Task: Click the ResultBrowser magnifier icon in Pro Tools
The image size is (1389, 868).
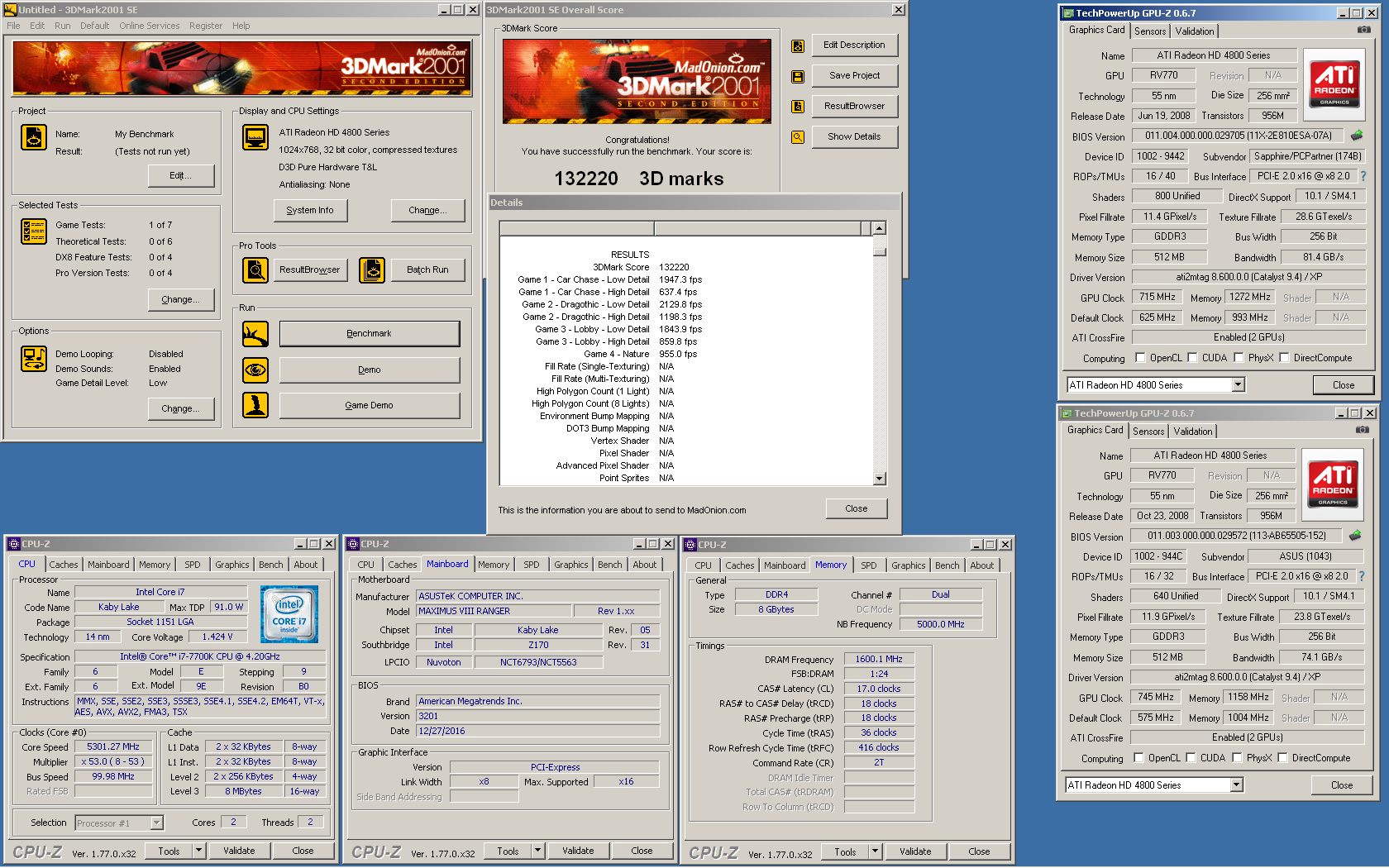Action: click(255, 269)
